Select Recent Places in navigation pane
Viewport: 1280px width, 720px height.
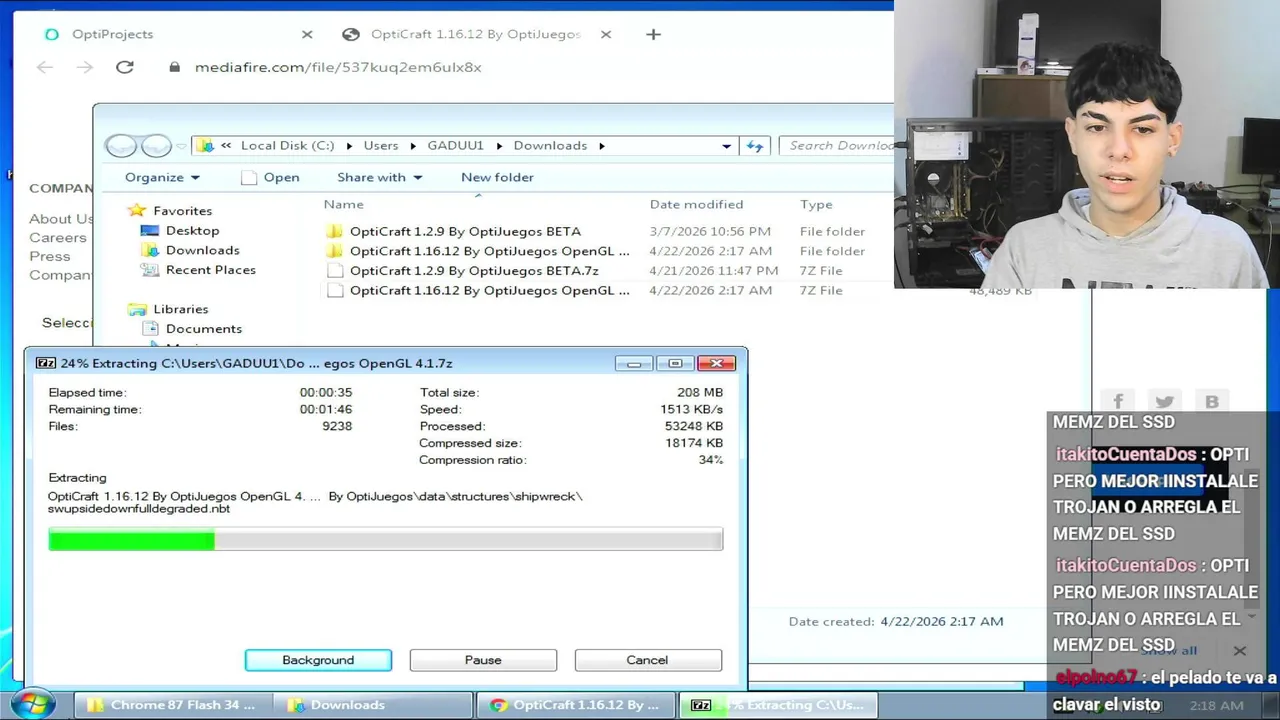pos(210,270)
